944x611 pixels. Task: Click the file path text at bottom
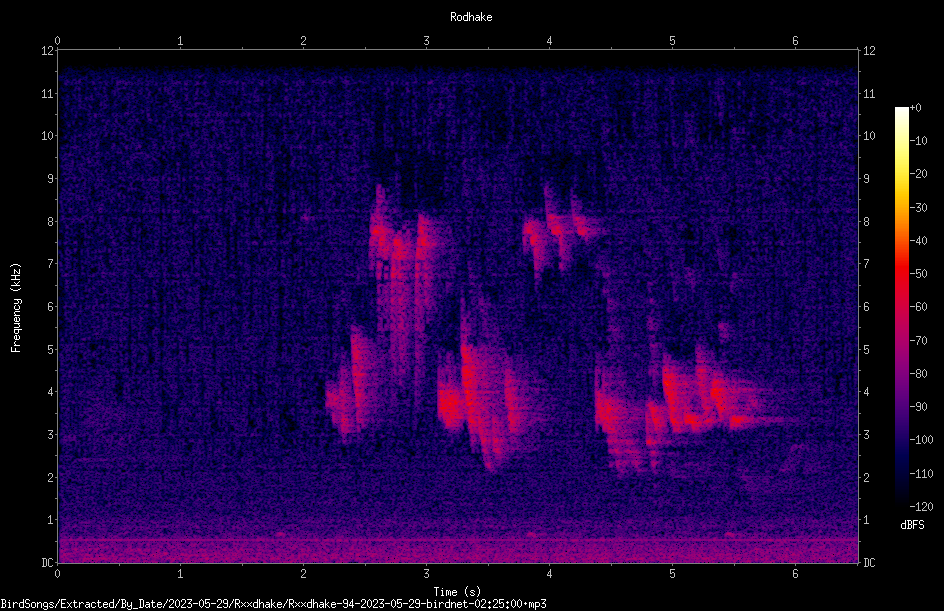click(x=273, y=603)
